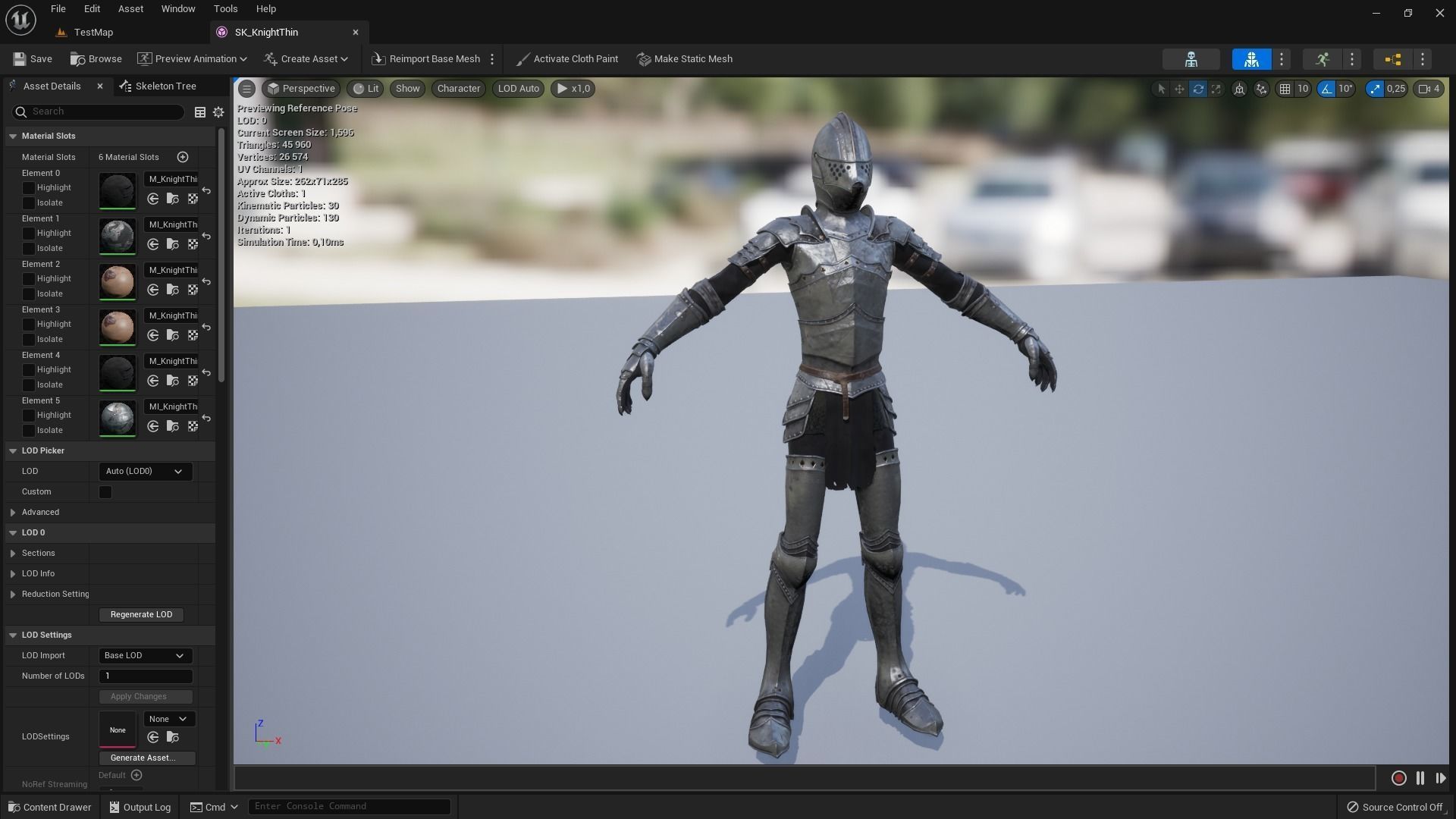The height and width of the screenshot is (819, 1456).
Task: Click Make Static Mesh
Action: click(x=684, y=59)
